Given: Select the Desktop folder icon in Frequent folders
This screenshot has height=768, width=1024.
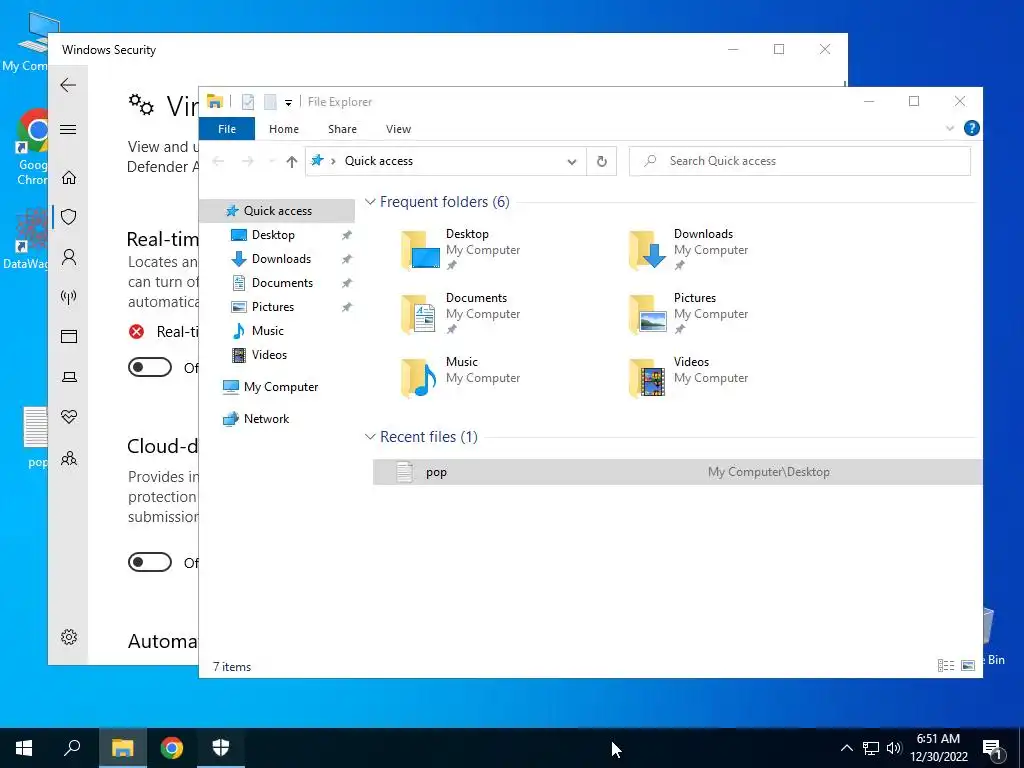Looking at the screenshot, I should (x=420, y=250).
